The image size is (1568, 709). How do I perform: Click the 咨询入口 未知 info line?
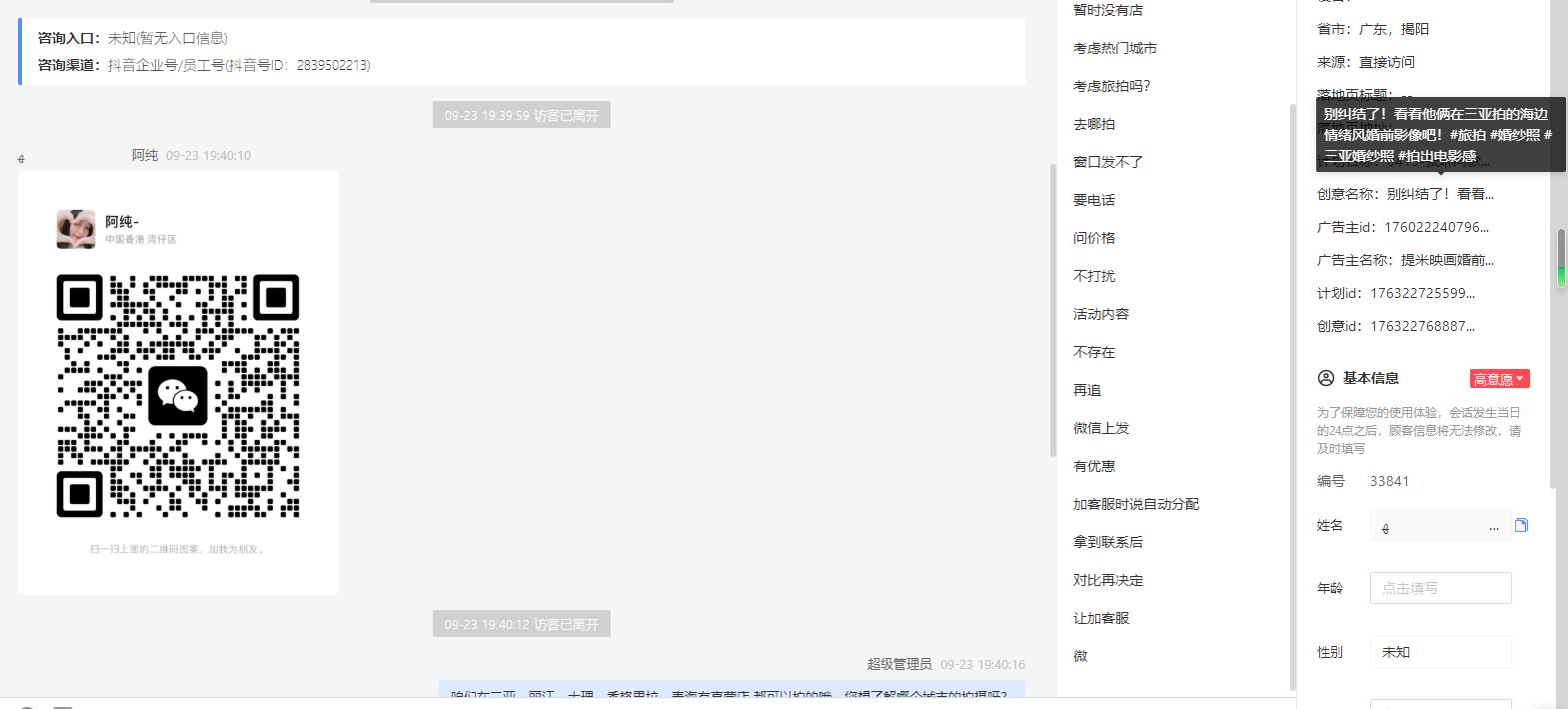(x=133, y=38)
